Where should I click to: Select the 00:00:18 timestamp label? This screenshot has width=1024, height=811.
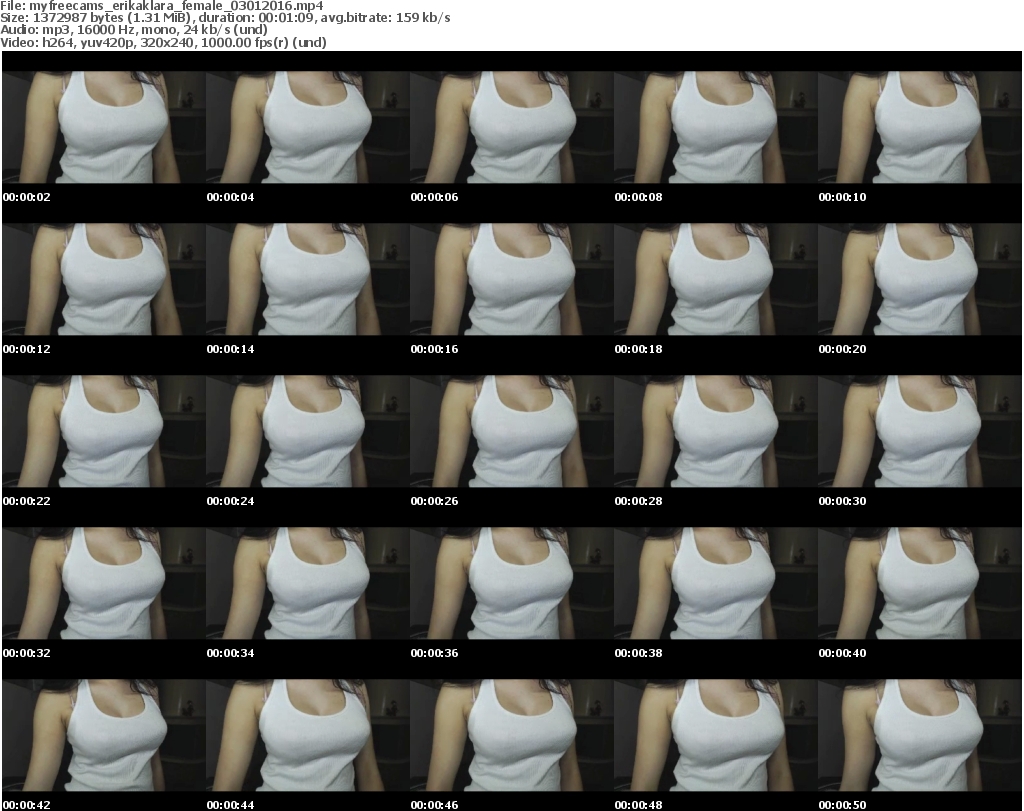pyautogui.click(x=638, y=349)
